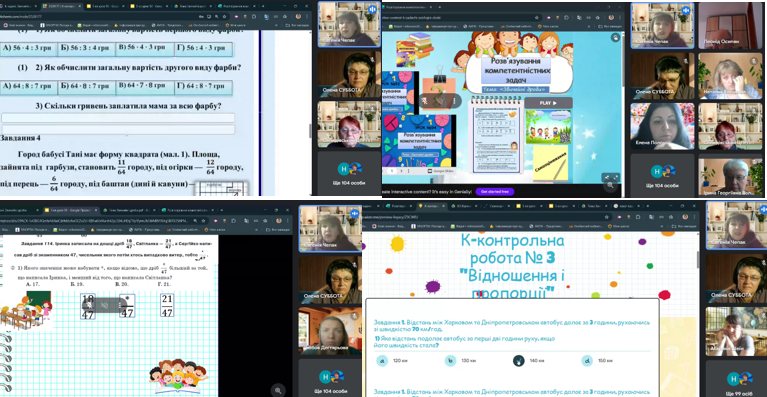The image size is (767, 397).
Task: Click first answer field under Скільки гривень question
Action: [x=117, y=118]
